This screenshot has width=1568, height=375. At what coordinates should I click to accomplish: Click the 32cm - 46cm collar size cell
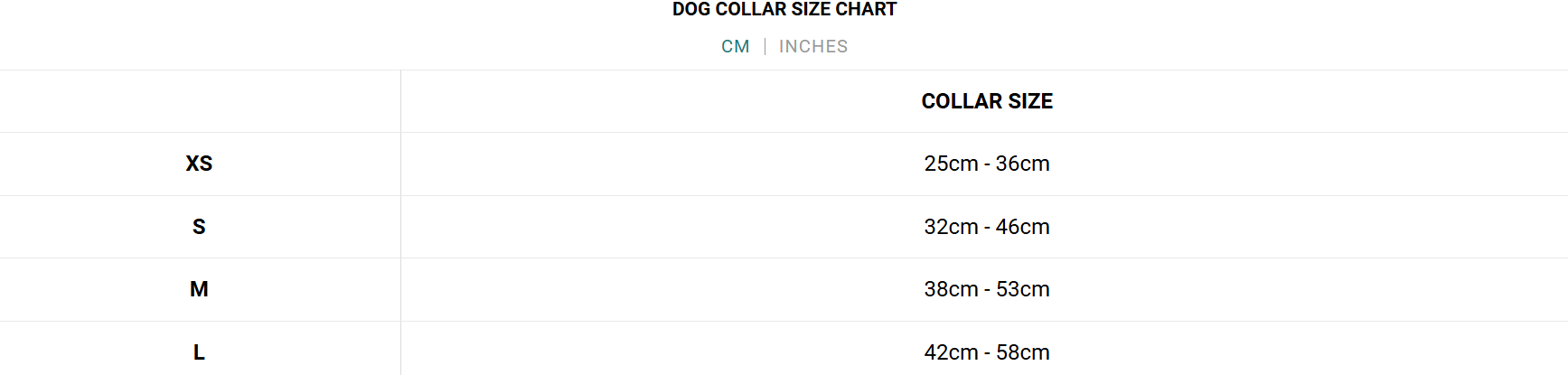[986, 227]
